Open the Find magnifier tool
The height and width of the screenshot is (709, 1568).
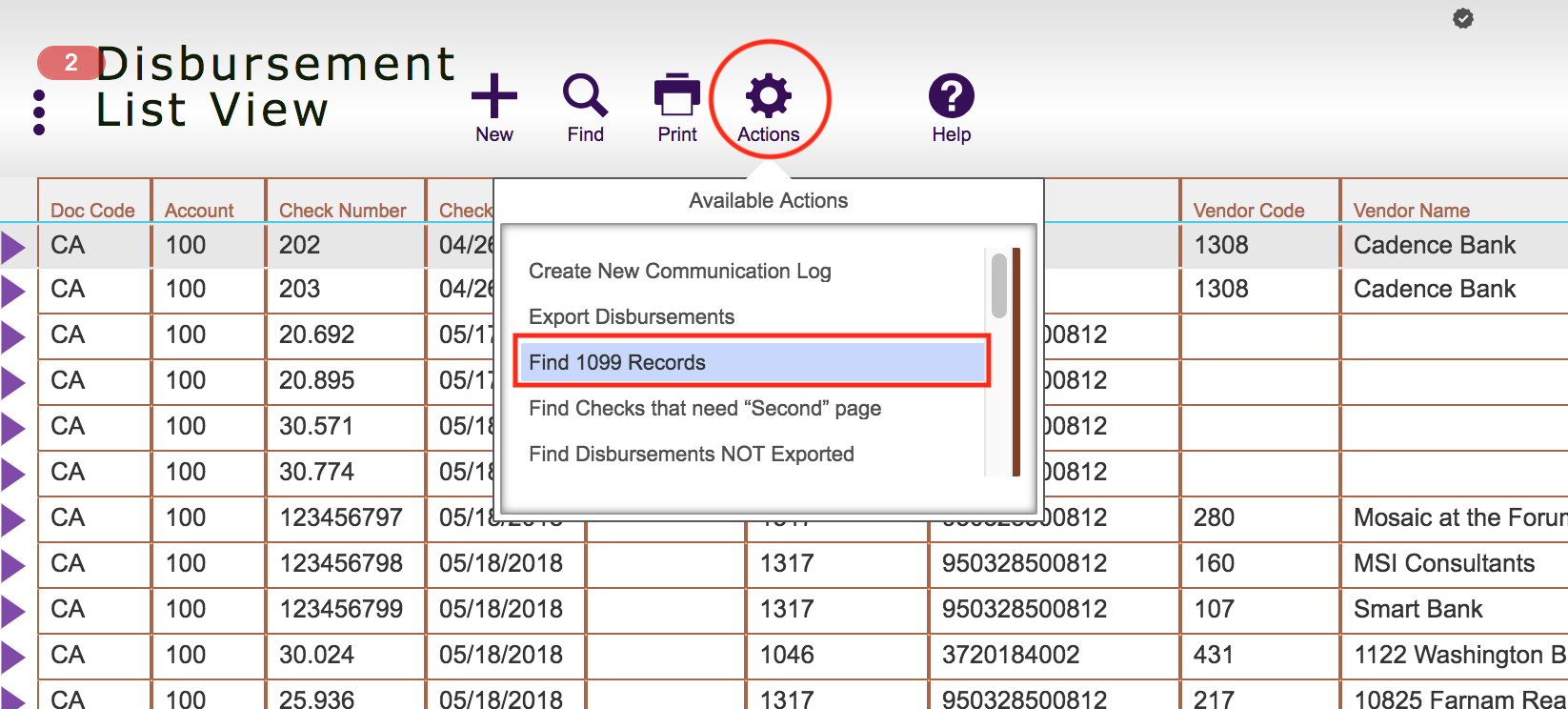[x=585, y=96]
